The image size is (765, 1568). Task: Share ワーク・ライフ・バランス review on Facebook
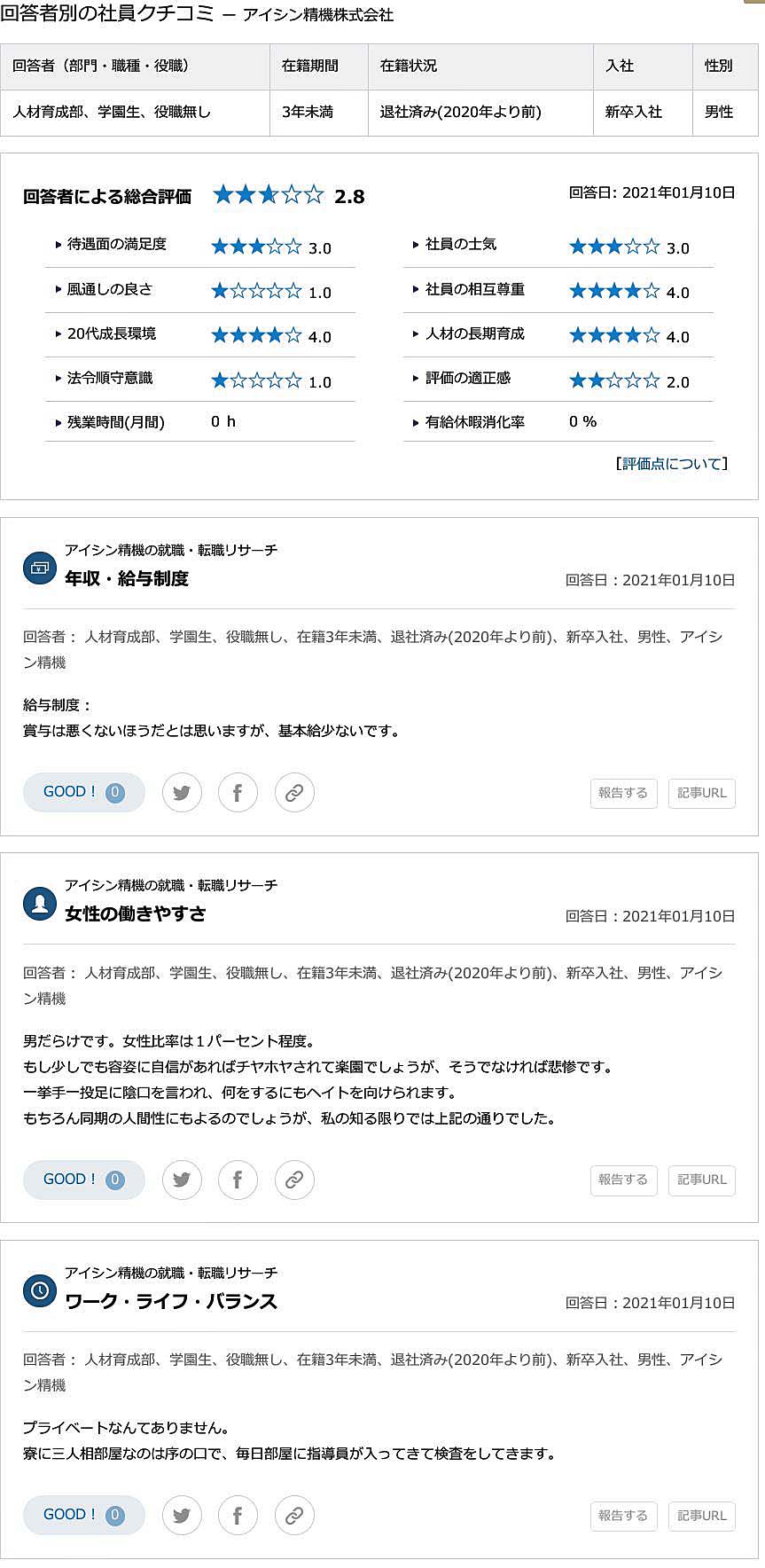[238, 1516]
